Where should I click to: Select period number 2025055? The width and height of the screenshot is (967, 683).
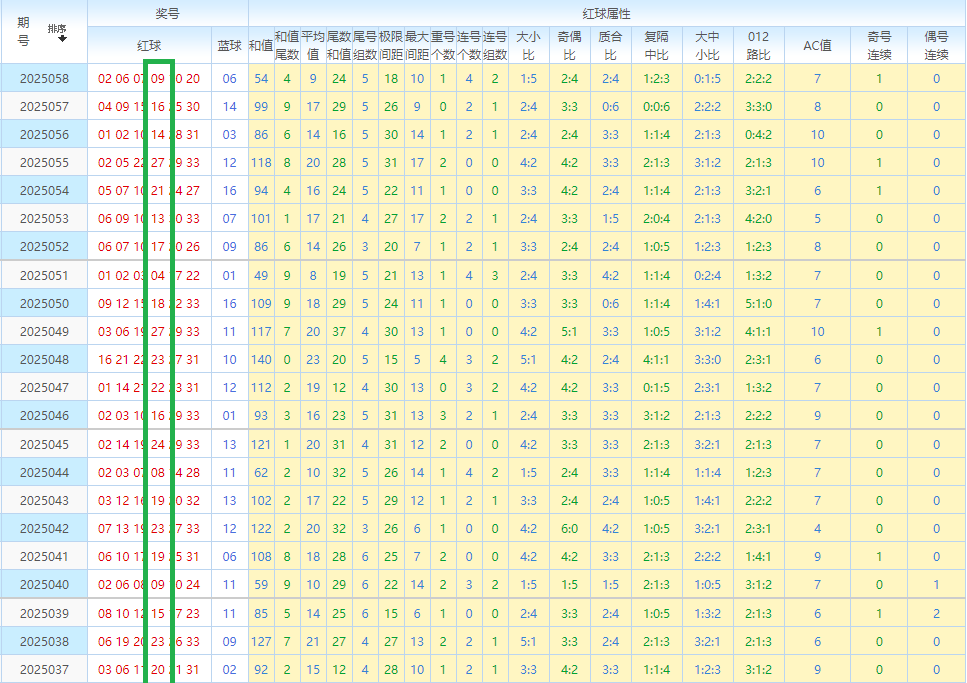point(44,162)
